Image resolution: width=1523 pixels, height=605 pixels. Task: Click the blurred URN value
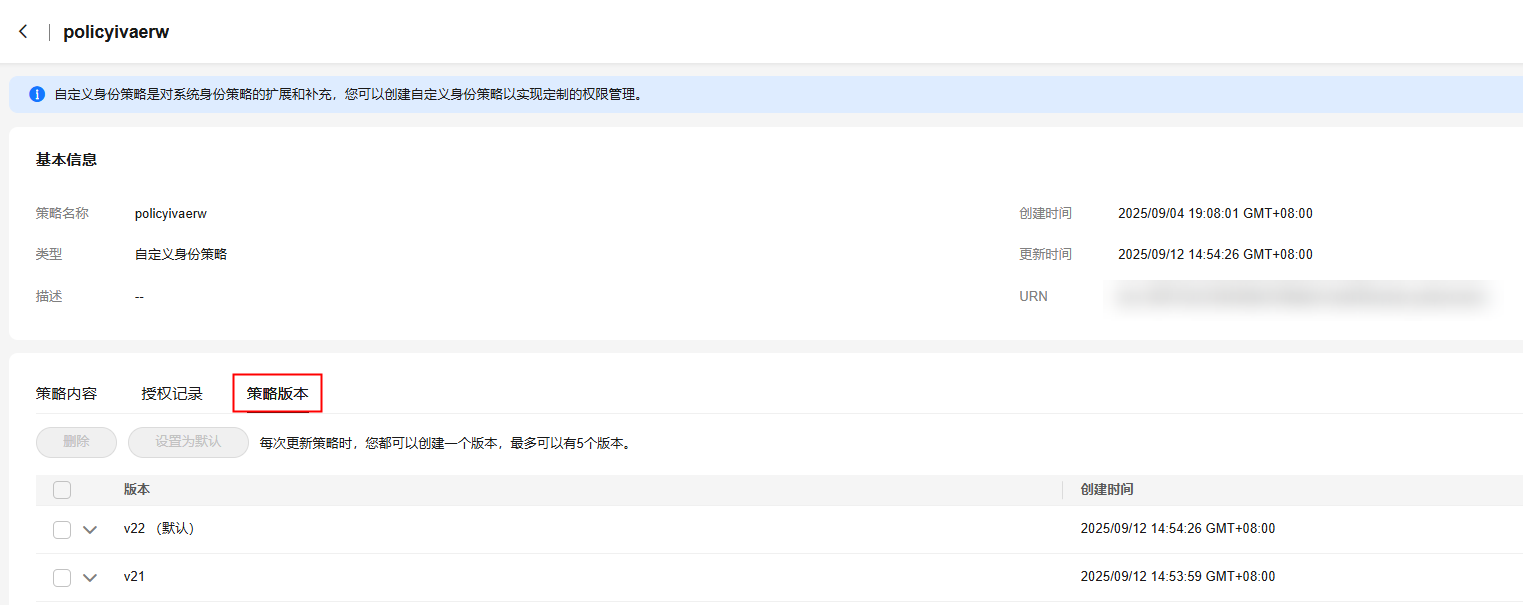point(1300,296)
